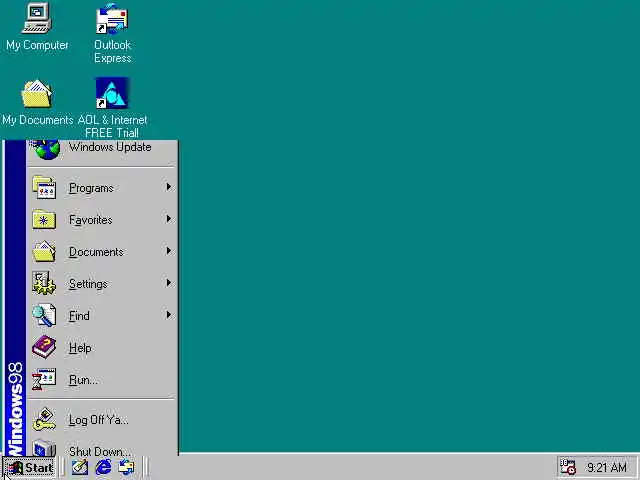Click the Windows Update globe icon
This screenshot has width=640, height=480.
point(46,149)
